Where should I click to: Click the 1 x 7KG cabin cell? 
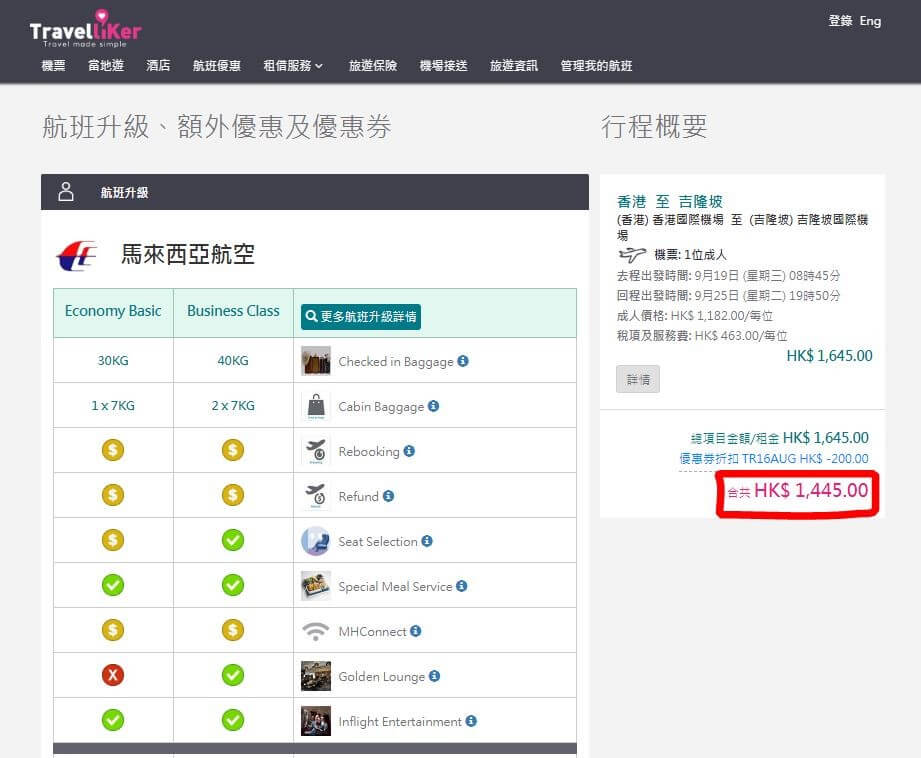coord(113,405)
